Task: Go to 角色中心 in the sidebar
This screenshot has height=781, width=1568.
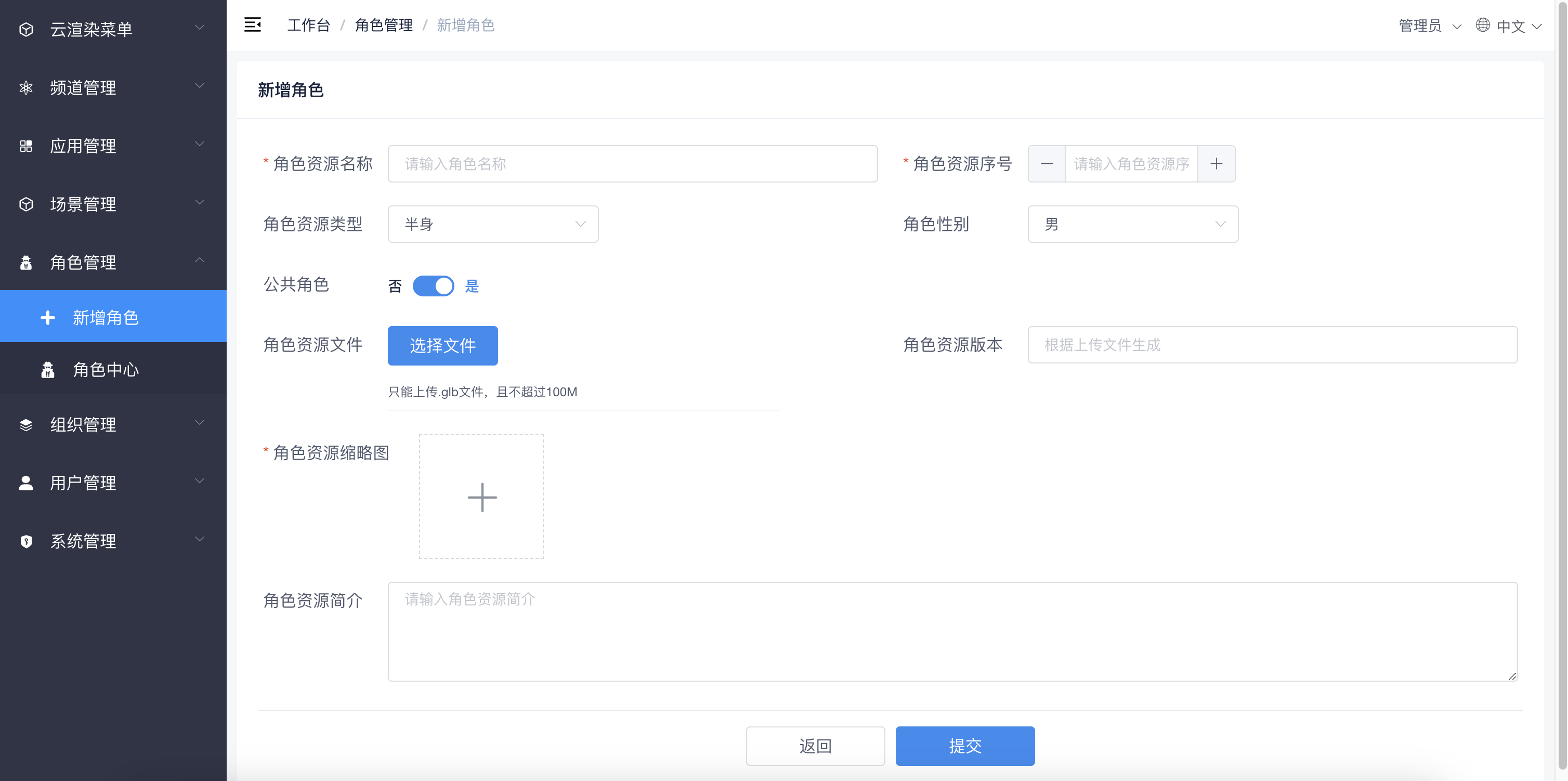Action: (x=113, y=370)
